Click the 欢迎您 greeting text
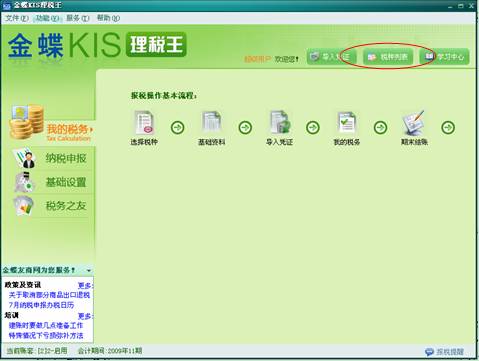 point(287,59)
